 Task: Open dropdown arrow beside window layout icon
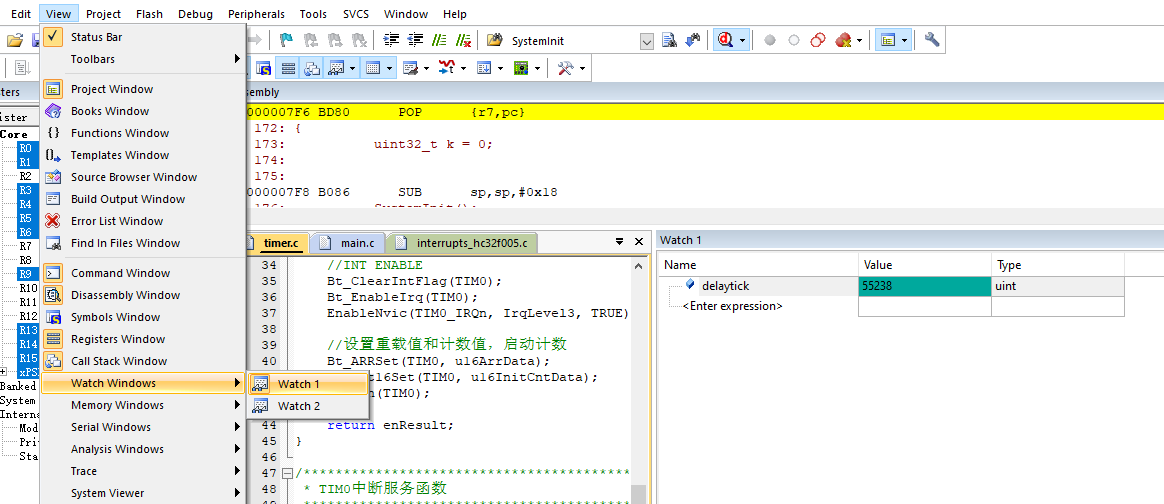[x=905, y=41]
